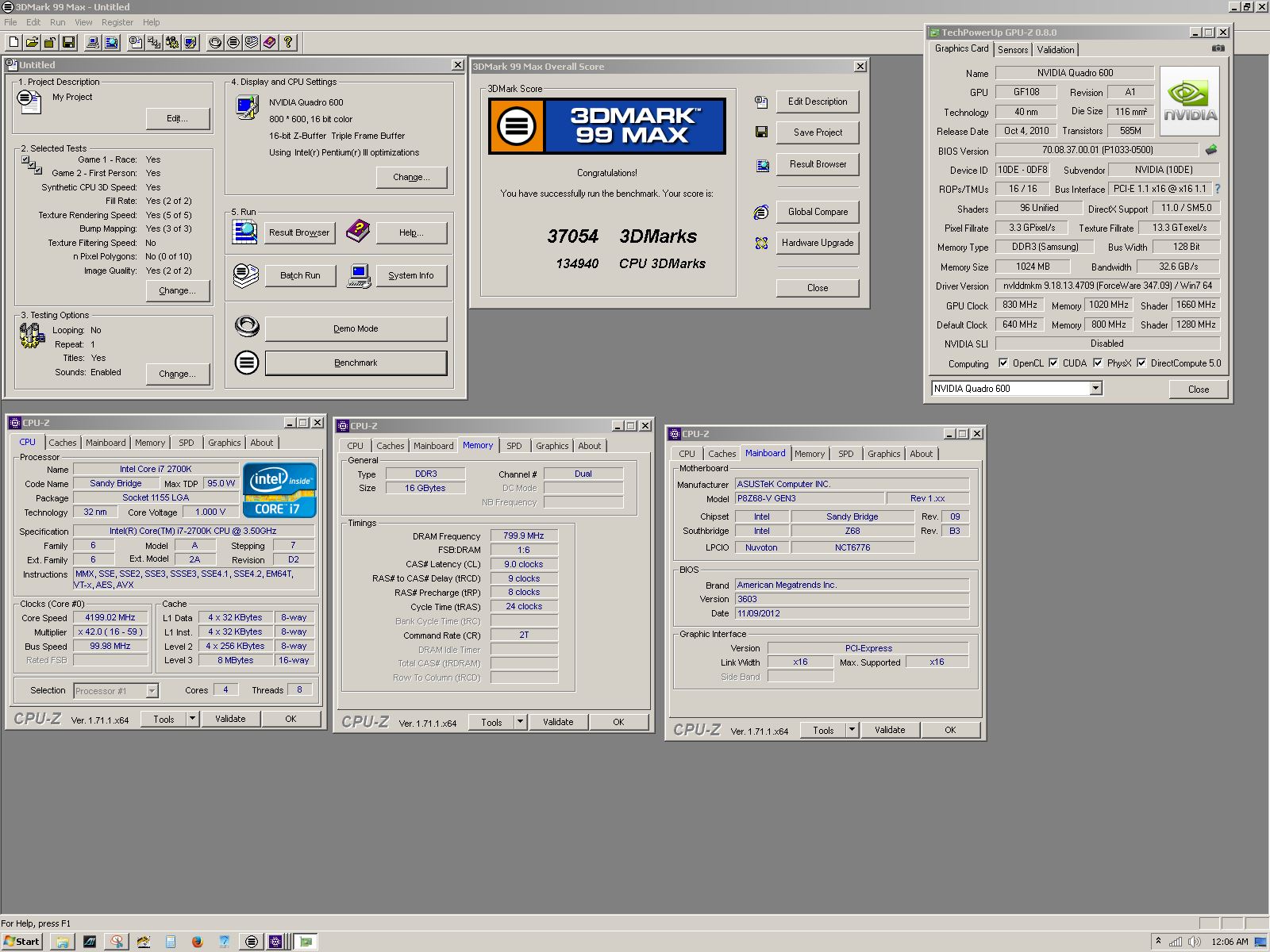Screen dimensions: 1270x952
Task: Click the Global Compare button
Action: point(818,212)
